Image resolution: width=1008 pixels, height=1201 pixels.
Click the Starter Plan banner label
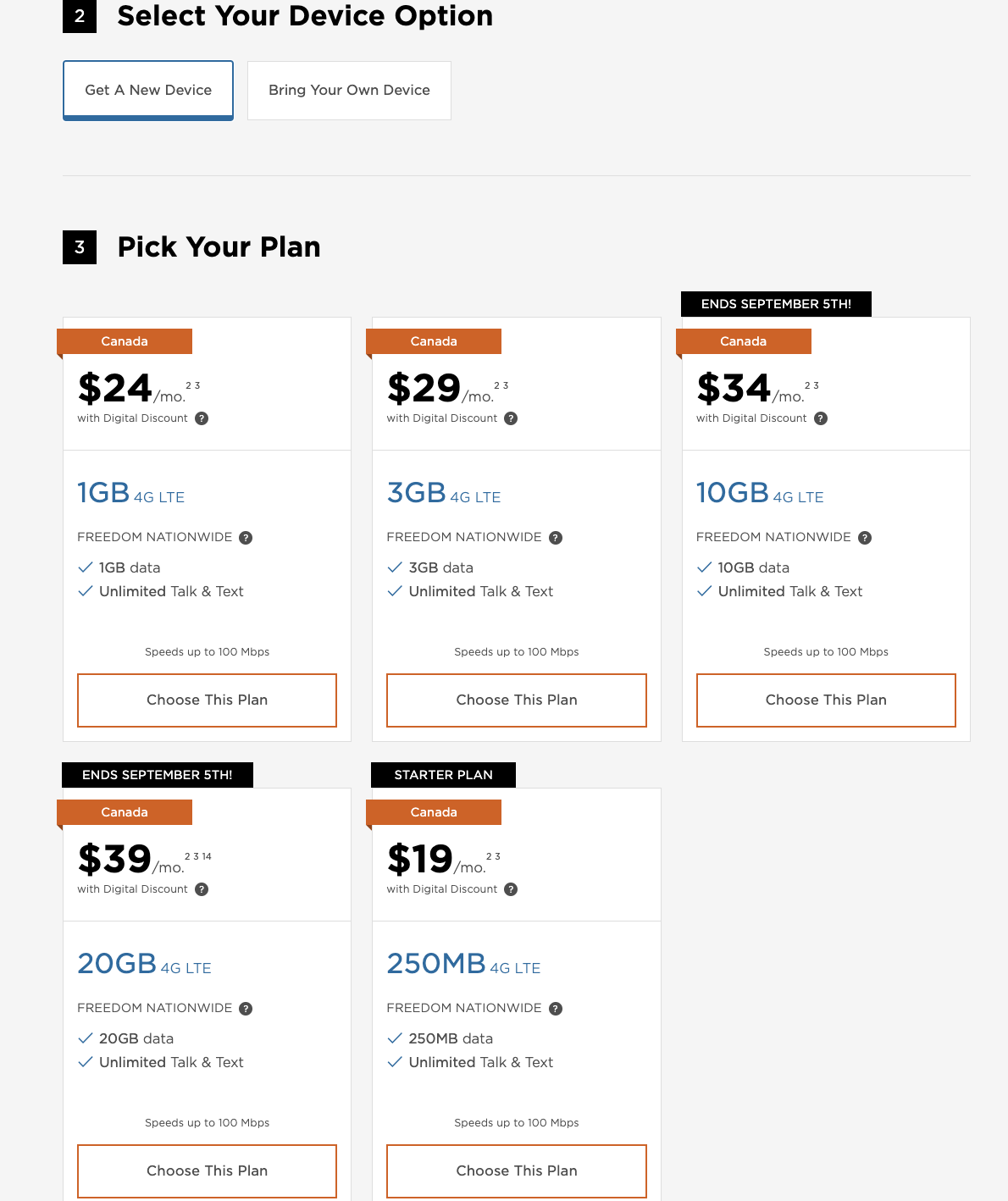point(443,775)
